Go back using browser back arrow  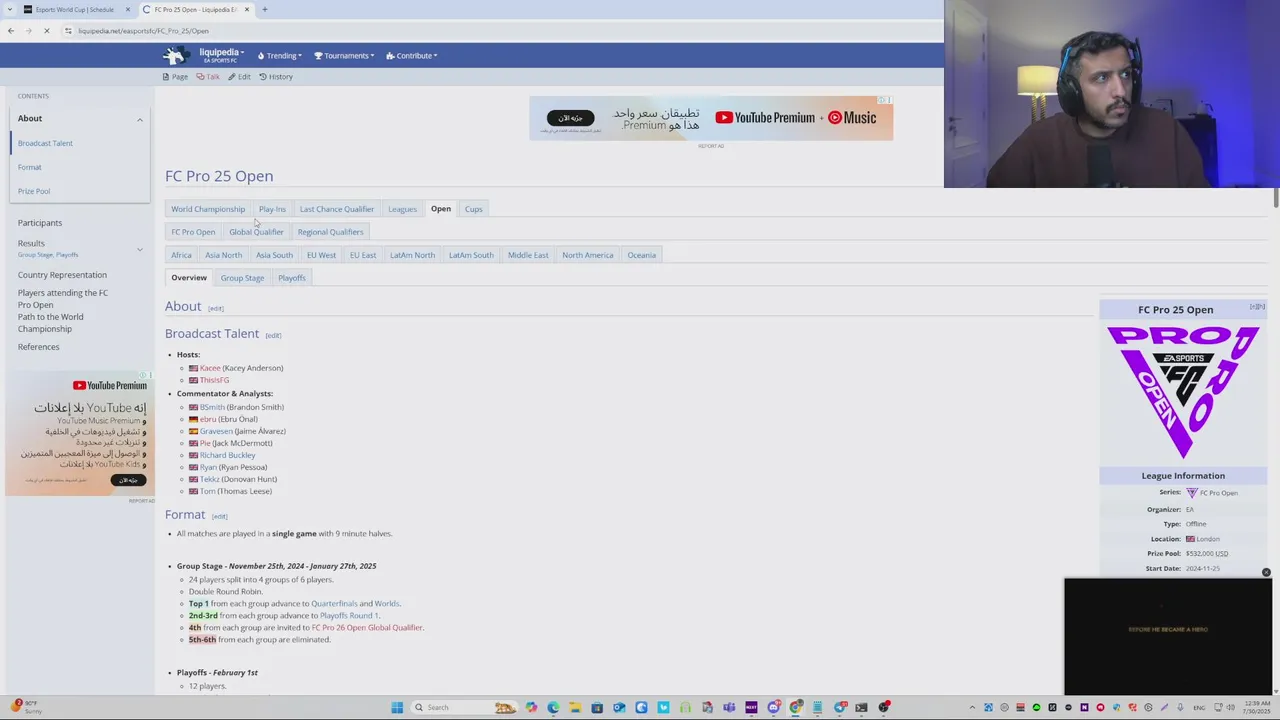[x=11, y=31]
